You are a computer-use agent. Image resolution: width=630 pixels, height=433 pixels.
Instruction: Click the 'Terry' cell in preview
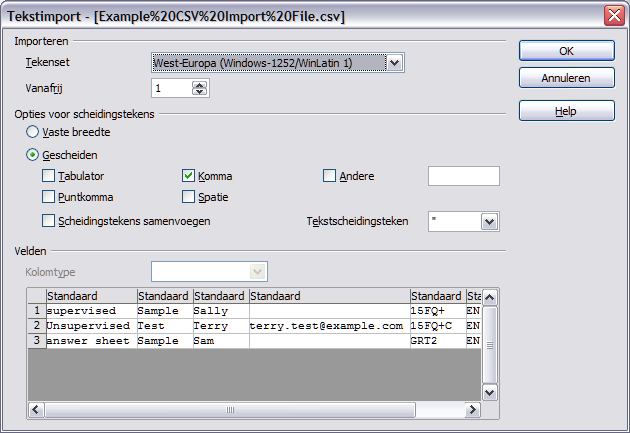click(x=221, y=326)
